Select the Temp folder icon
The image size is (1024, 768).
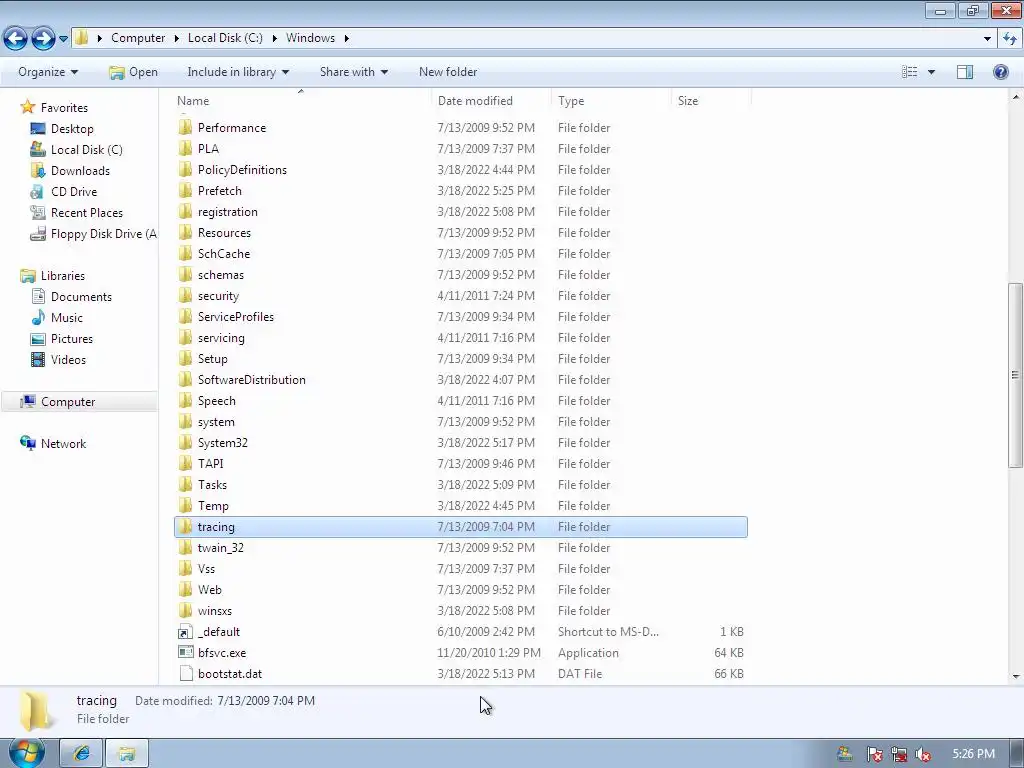coord(185,505)
